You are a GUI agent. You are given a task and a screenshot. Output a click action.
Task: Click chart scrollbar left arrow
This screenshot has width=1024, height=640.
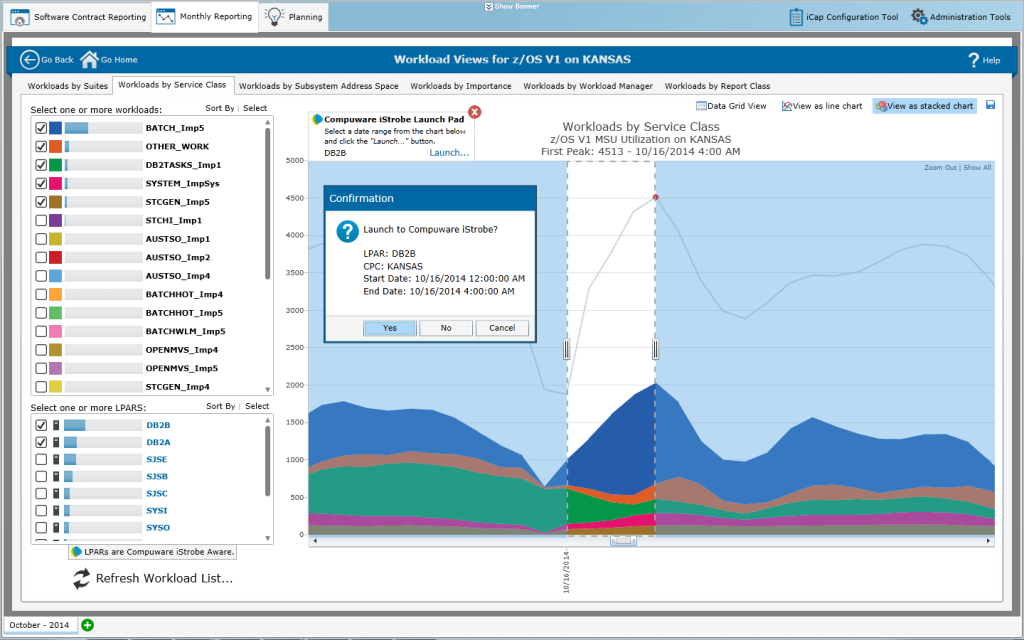point(315,541)
